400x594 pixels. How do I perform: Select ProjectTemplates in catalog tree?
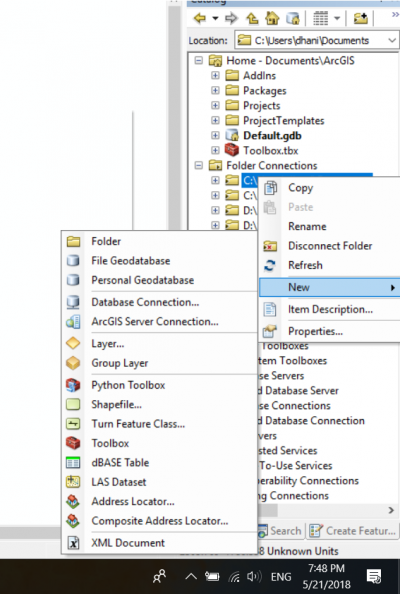(283, 121)
